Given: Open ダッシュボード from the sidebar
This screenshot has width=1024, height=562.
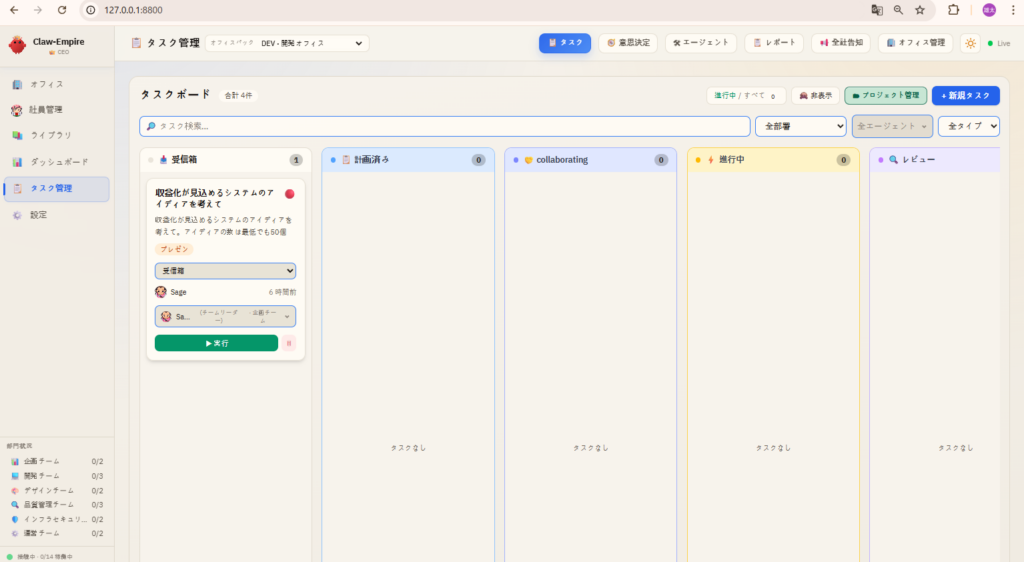Looking at the screenshot, I should coord(56,162).
